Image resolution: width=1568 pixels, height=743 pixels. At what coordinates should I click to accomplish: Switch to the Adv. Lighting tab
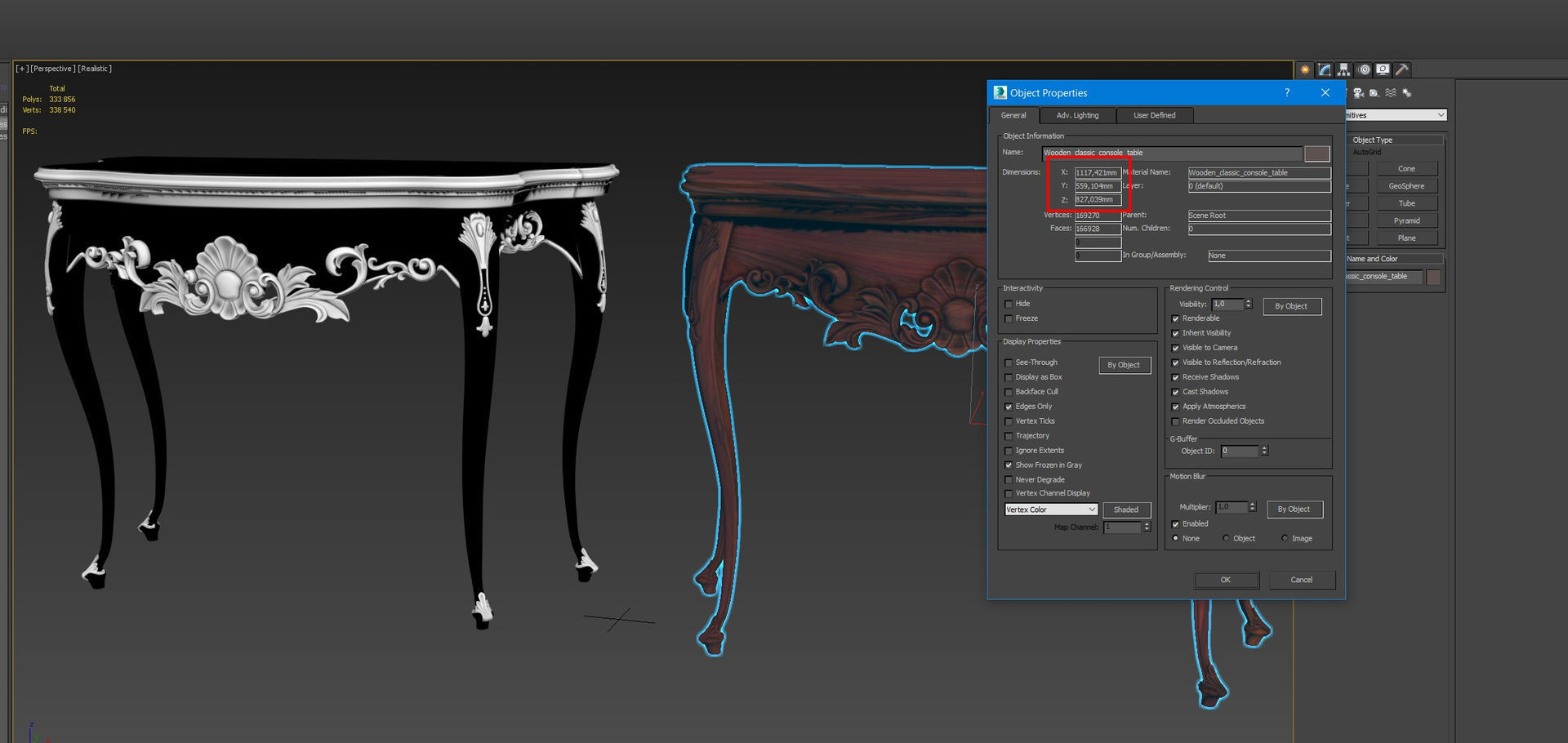[1077, 115]
